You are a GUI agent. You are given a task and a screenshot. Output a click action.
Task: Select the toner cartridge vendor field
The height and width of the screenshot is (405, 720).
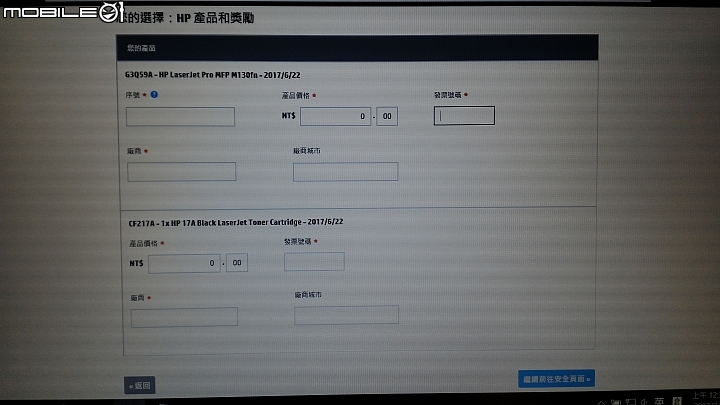click(184, 317)
